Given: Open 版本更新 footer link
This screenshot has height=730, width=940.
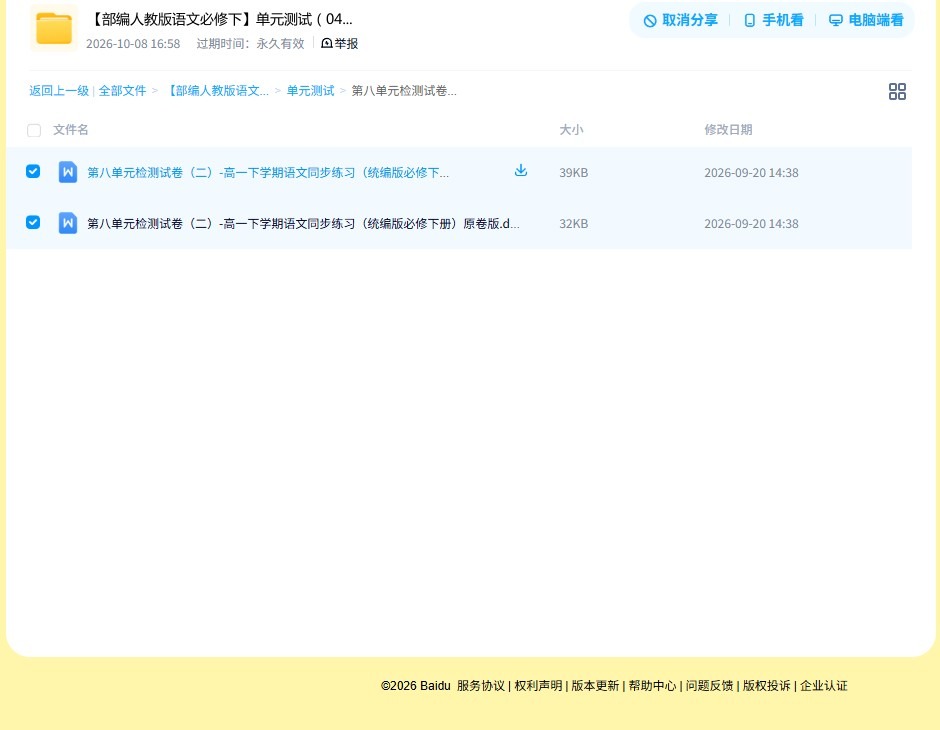Looking at the screenshot, I should pos(595,686).
